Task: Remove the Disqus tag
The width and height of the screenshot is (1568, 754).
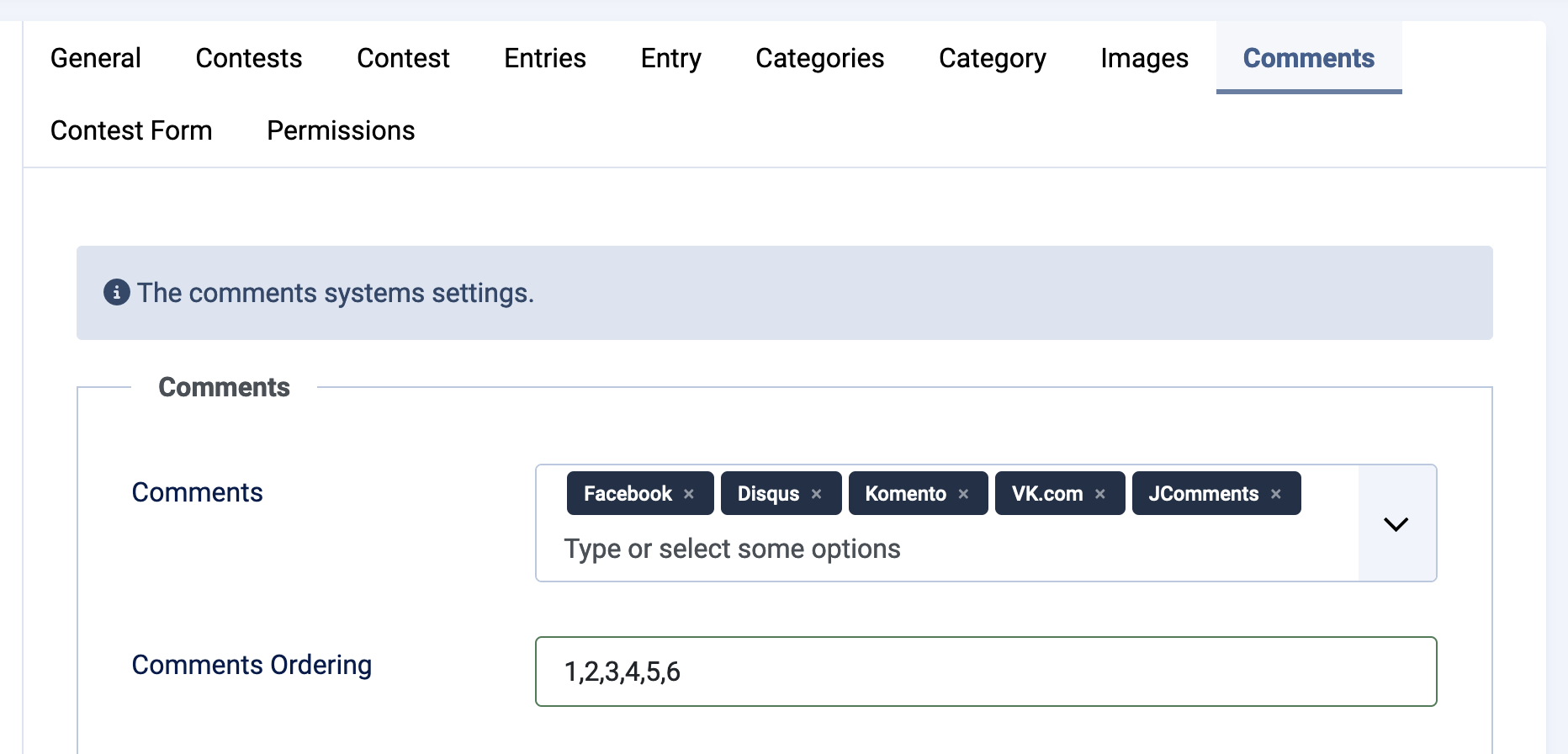Action: click(x=816, y=494)
